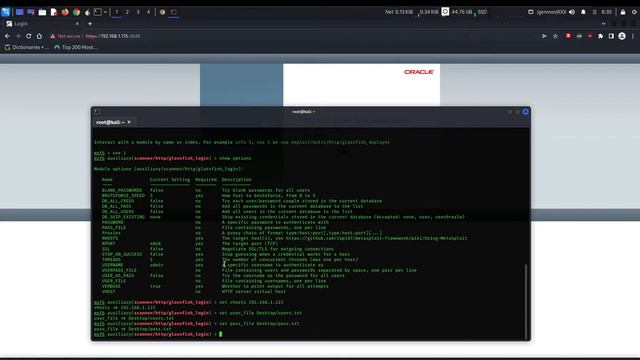Viewport: 640px width, 360px height.
Task: Click the disk usage 44.76 GB indicator
Action: pos(462,12)
